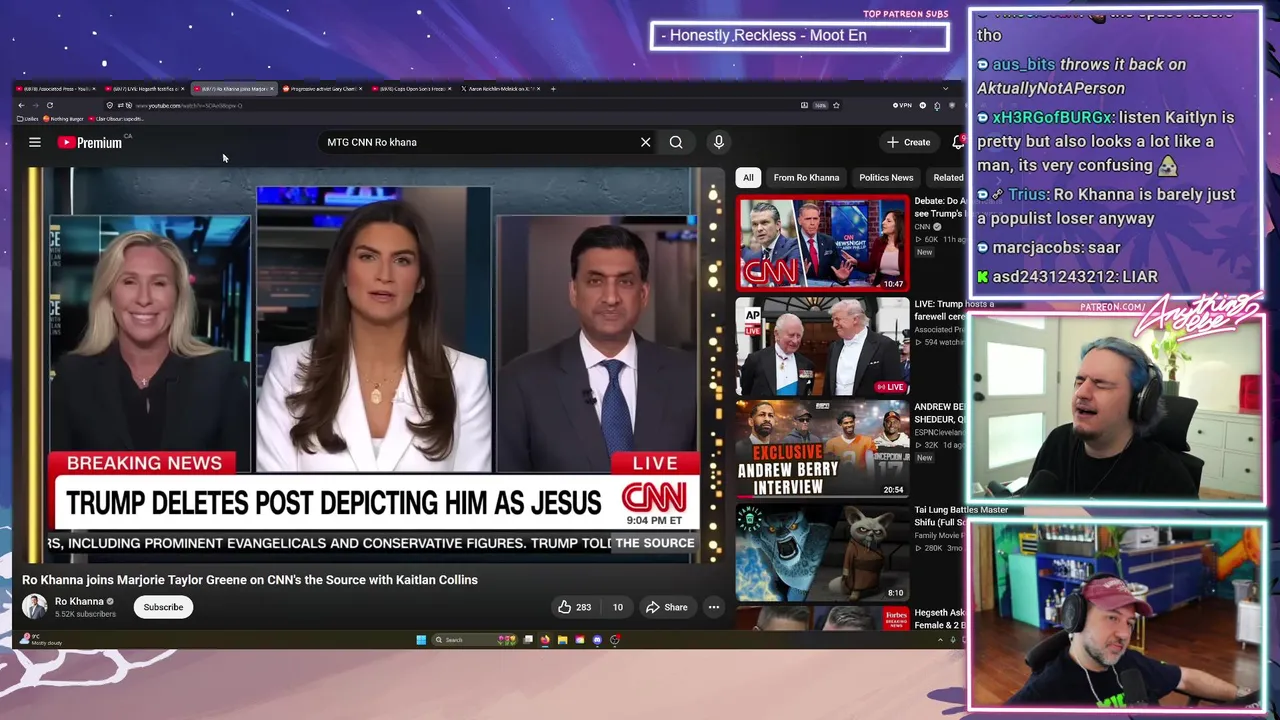
Task: Open more actions for this video
Action: coord(713,607)
